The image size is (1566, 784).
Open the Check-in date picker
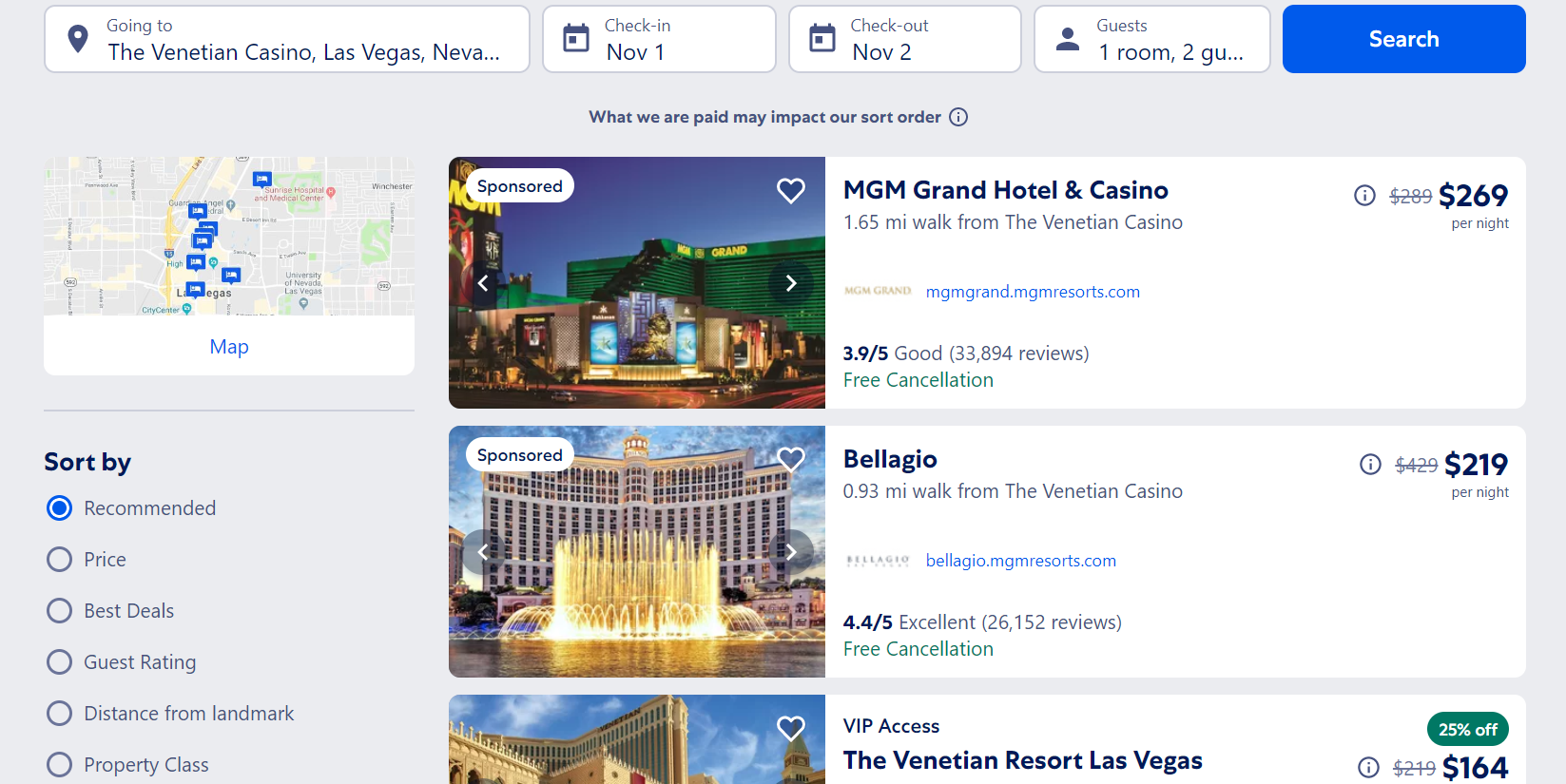coord(659,39)
